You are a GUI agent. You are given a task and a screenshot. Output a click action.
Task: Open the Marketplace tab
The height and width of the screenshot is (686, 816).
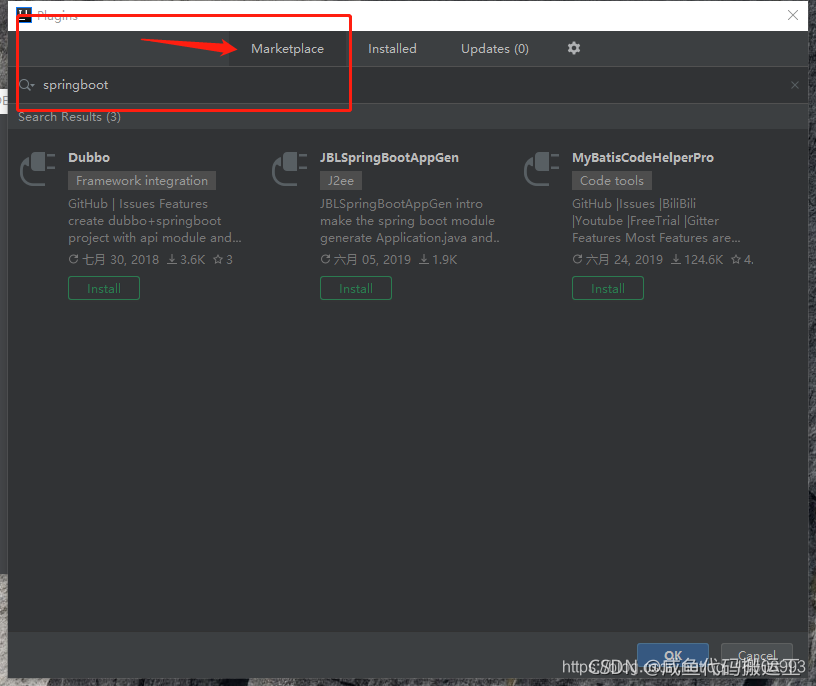click(x=287, y=49)
